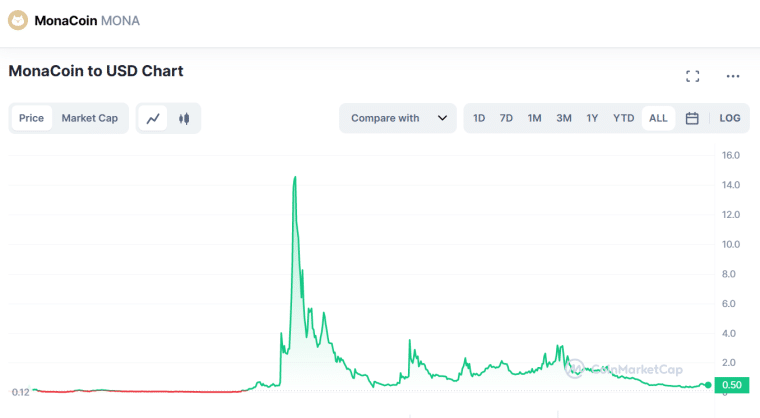Set chart range to 1Y

(592, 118)
